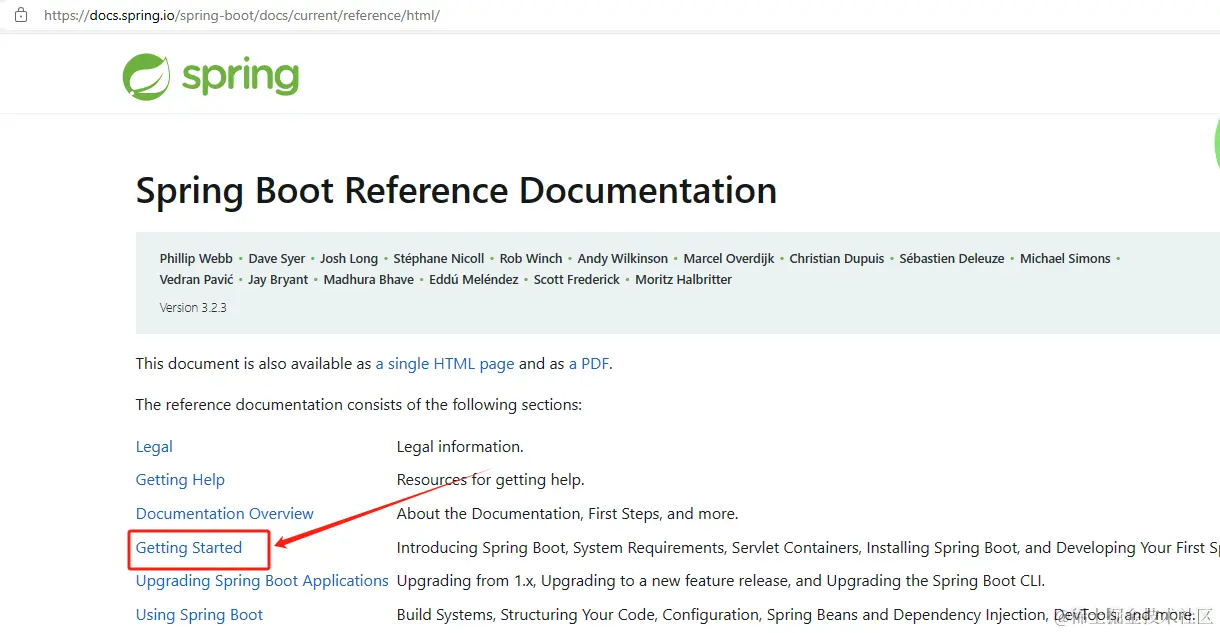Click author name Dave Syer
1220x633 pixels.
(277, 258)
